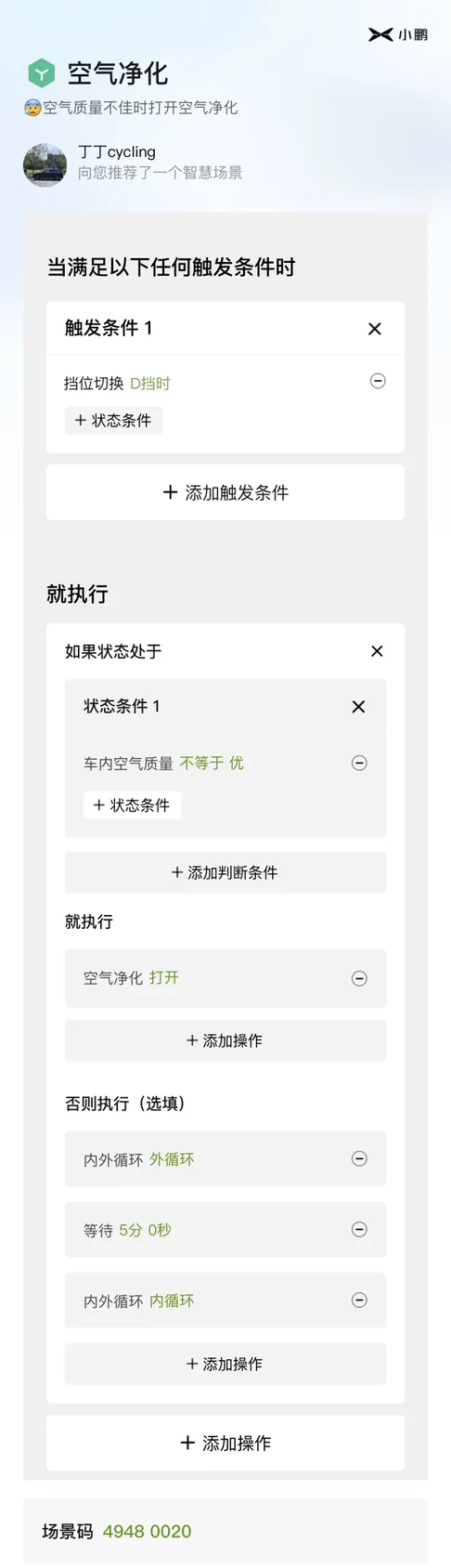Remove the 等待 5分 0秒 action
Viewport: 451px width, 1568px height.
pos(359,1229)
